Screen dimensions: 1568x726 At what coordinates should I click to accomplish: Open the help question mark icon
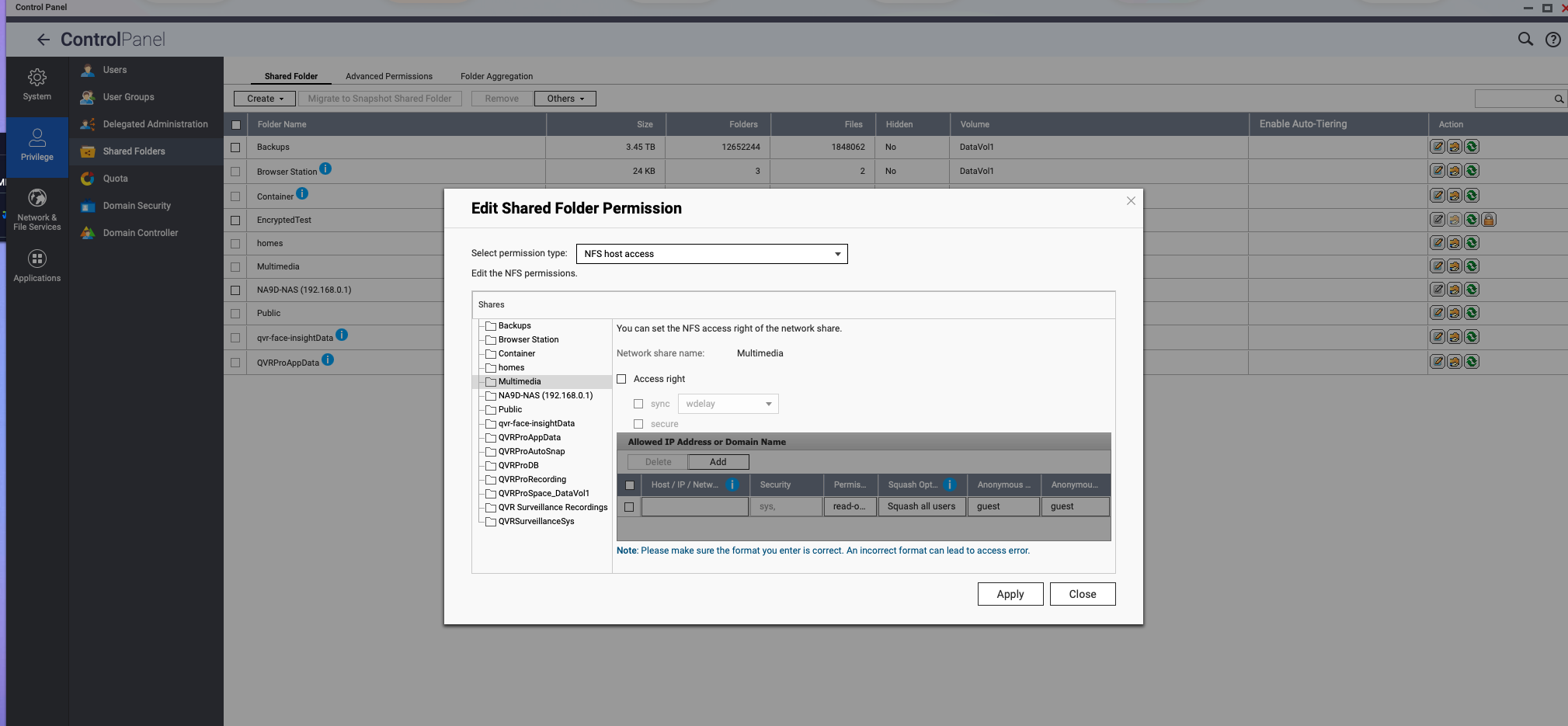(x=1552, y=40)
